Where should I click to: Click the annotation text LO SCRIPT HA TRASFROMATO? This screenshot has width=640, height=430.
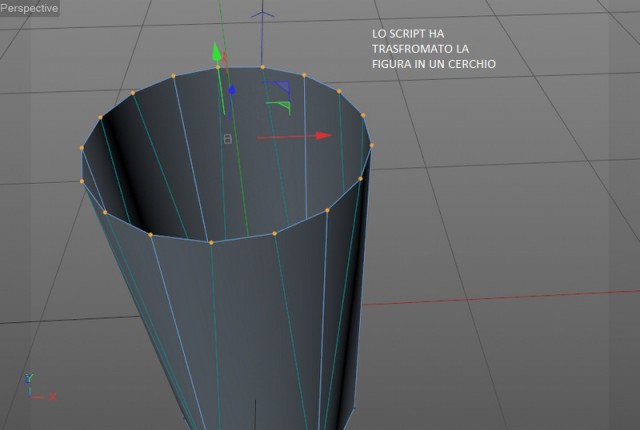click(420, 41)
